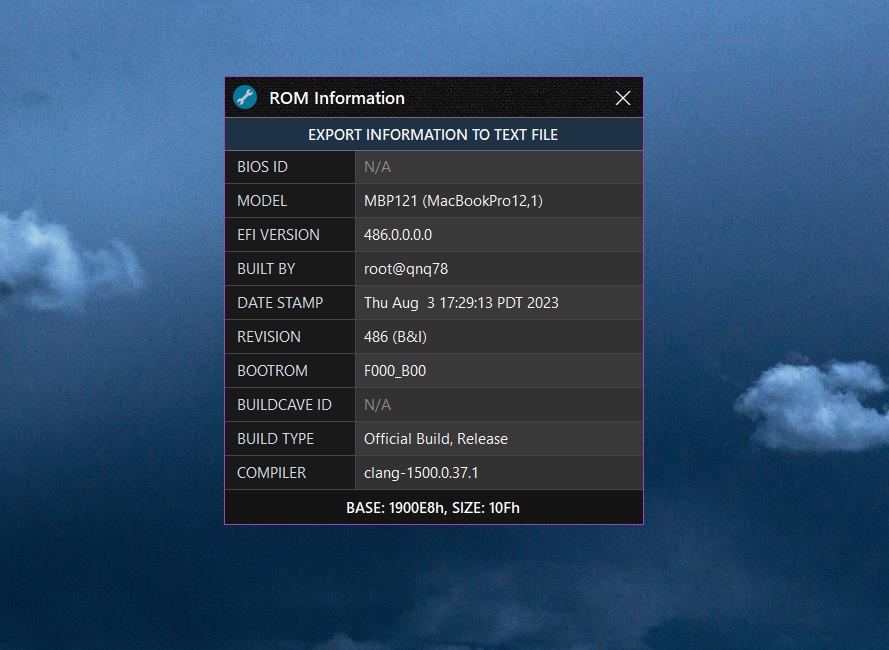Viewport: 889px width, 650px height.
Task: Click the BASE: 1900E8h, SIZE: 10Fh footer
Action: 433,508
